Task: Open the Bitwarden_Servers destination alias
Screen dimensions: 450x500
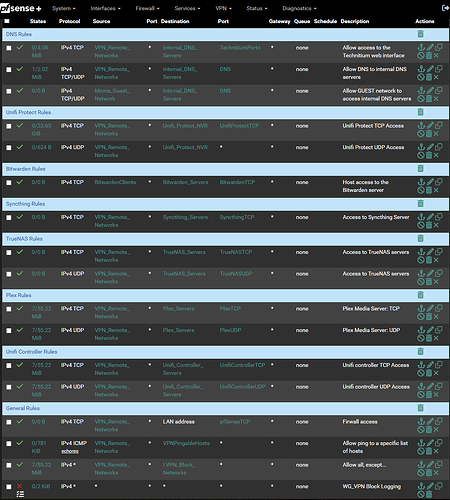Action: coord(185,182)
